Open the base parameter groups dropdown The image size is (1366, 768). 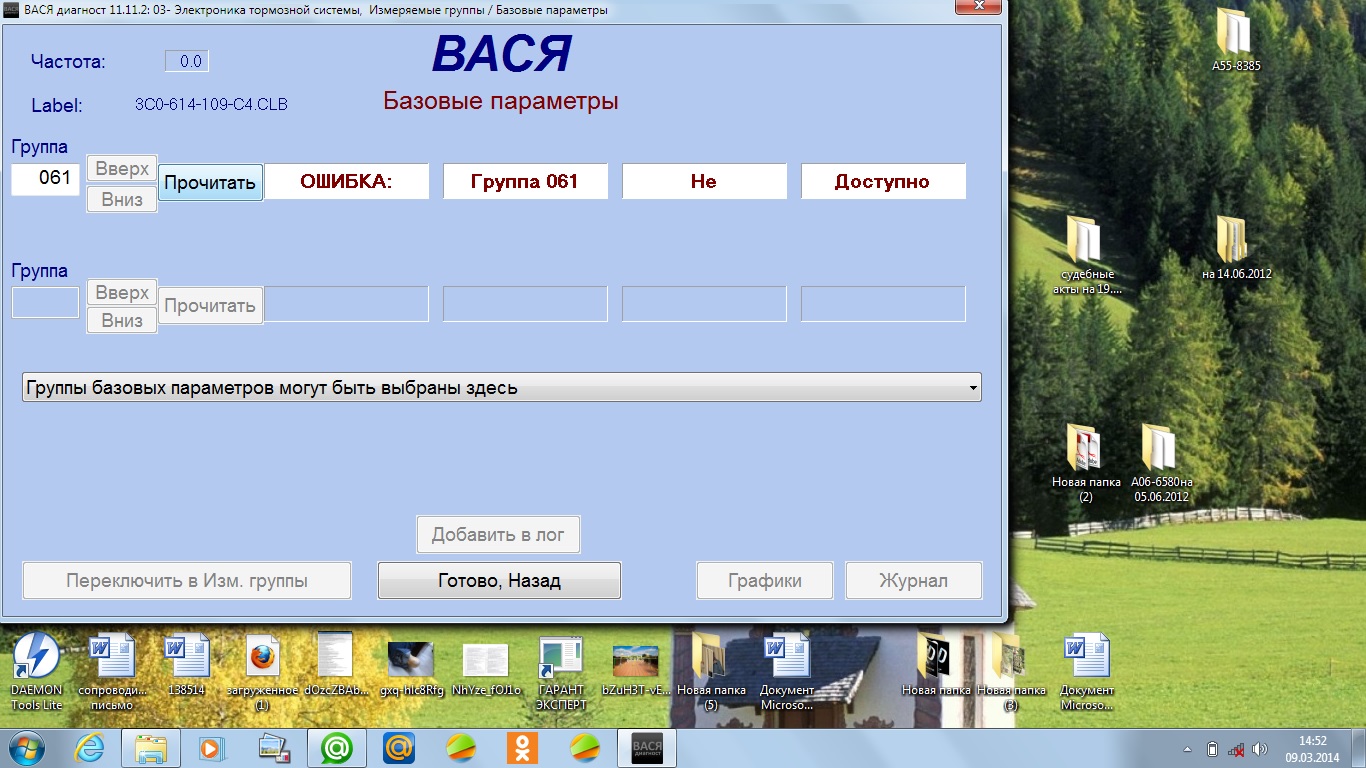coord(501,387)
